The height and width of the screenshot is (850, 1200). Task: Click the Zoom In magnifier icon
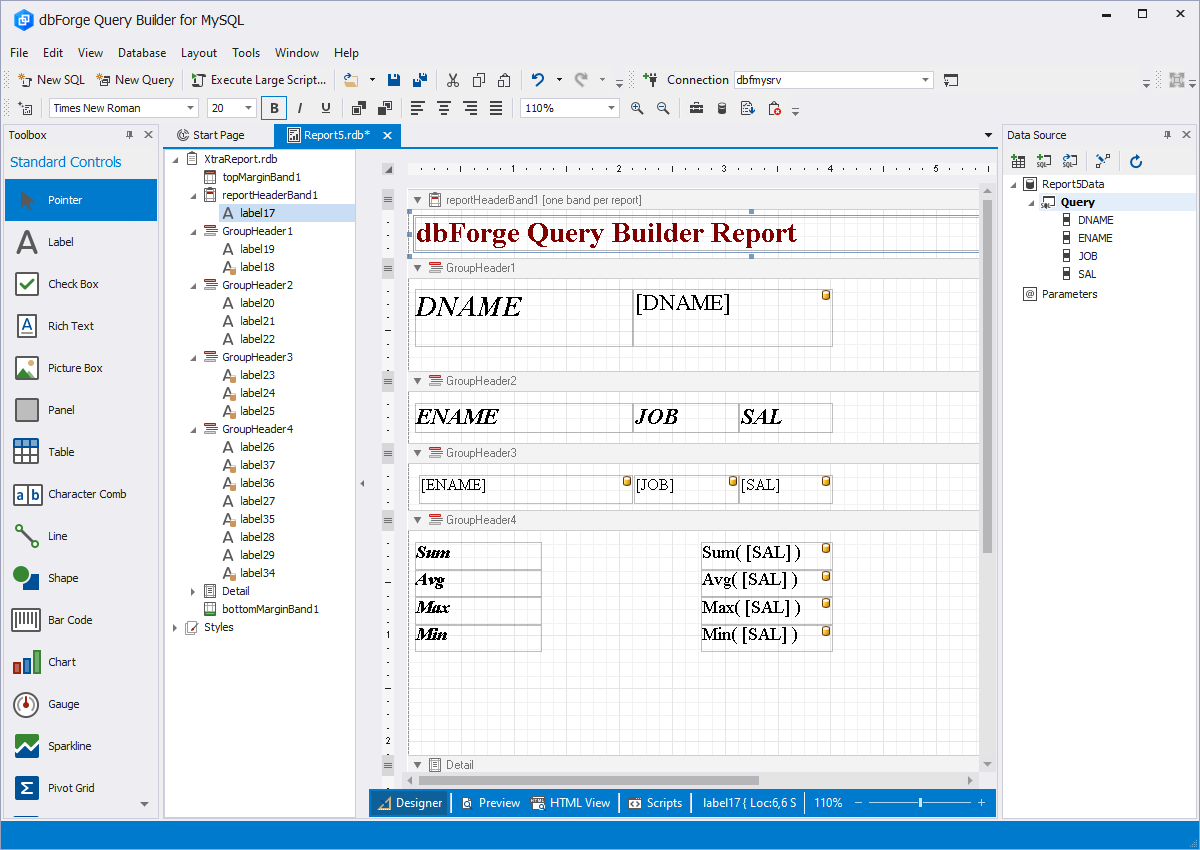coord(637,108)
